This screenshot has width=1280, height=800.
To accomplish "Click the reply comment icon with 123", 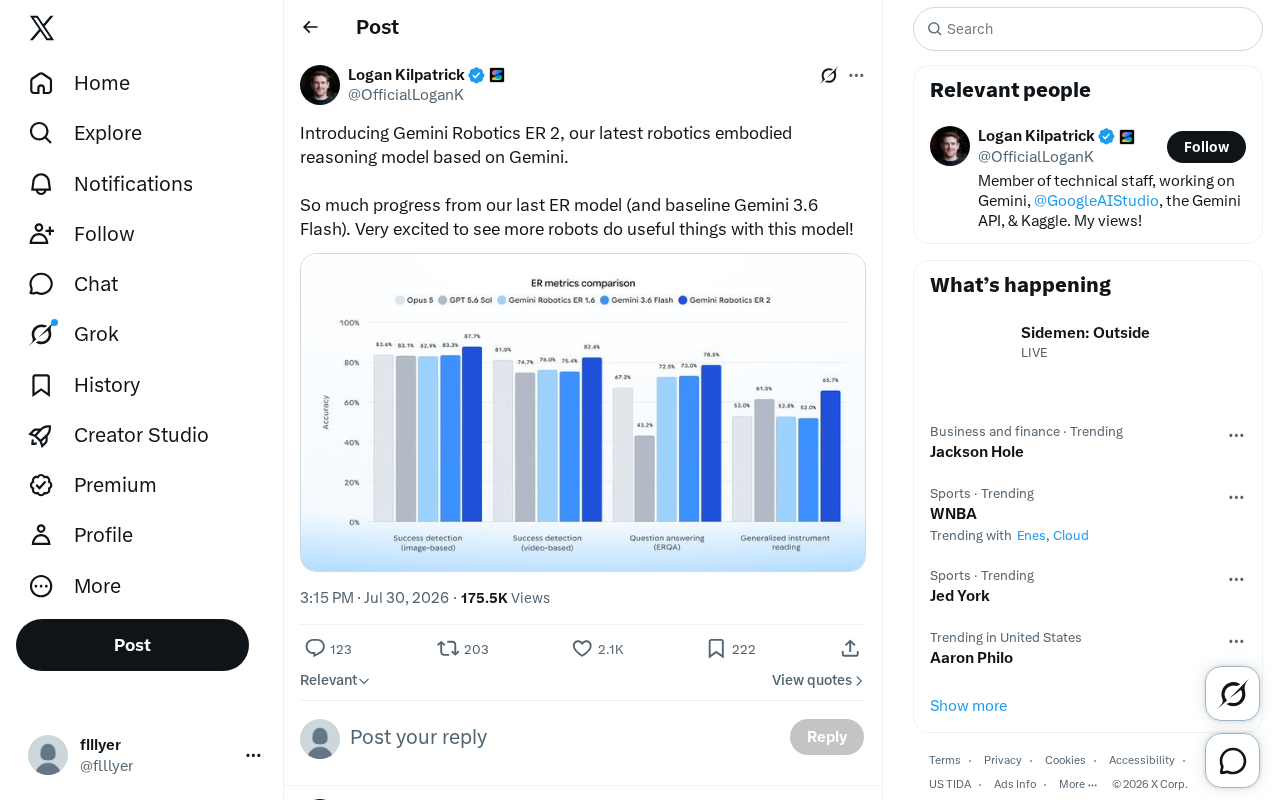I will (315, 648).
